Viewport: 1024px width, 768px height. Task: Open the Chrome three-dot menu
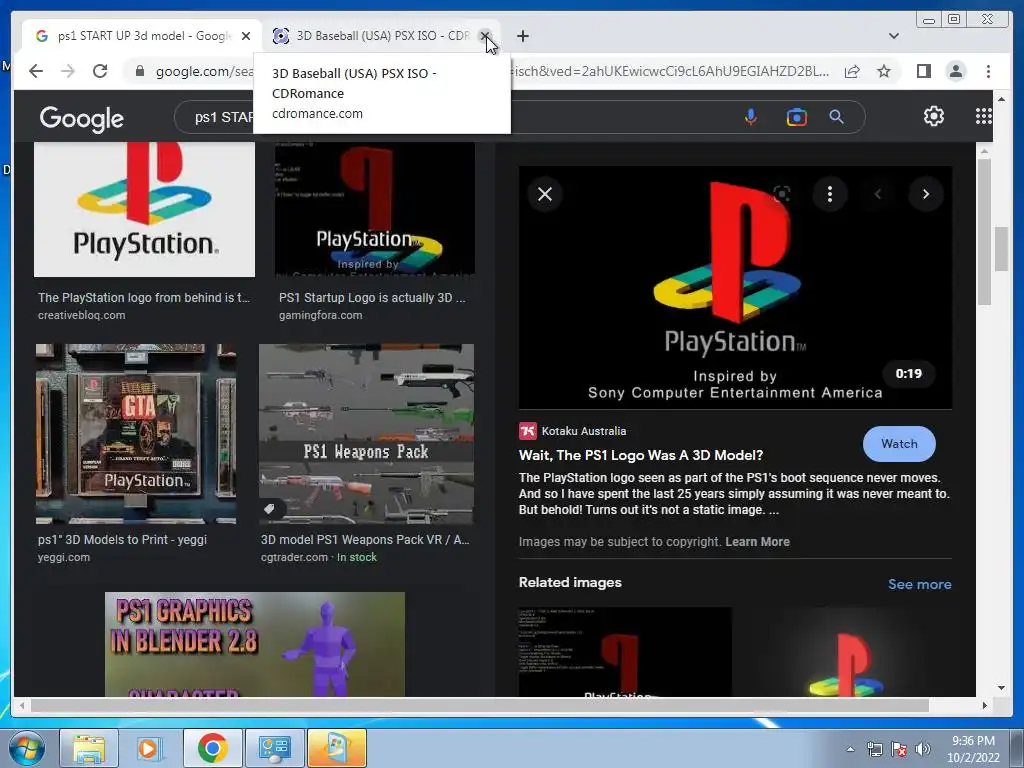[988, 71]
